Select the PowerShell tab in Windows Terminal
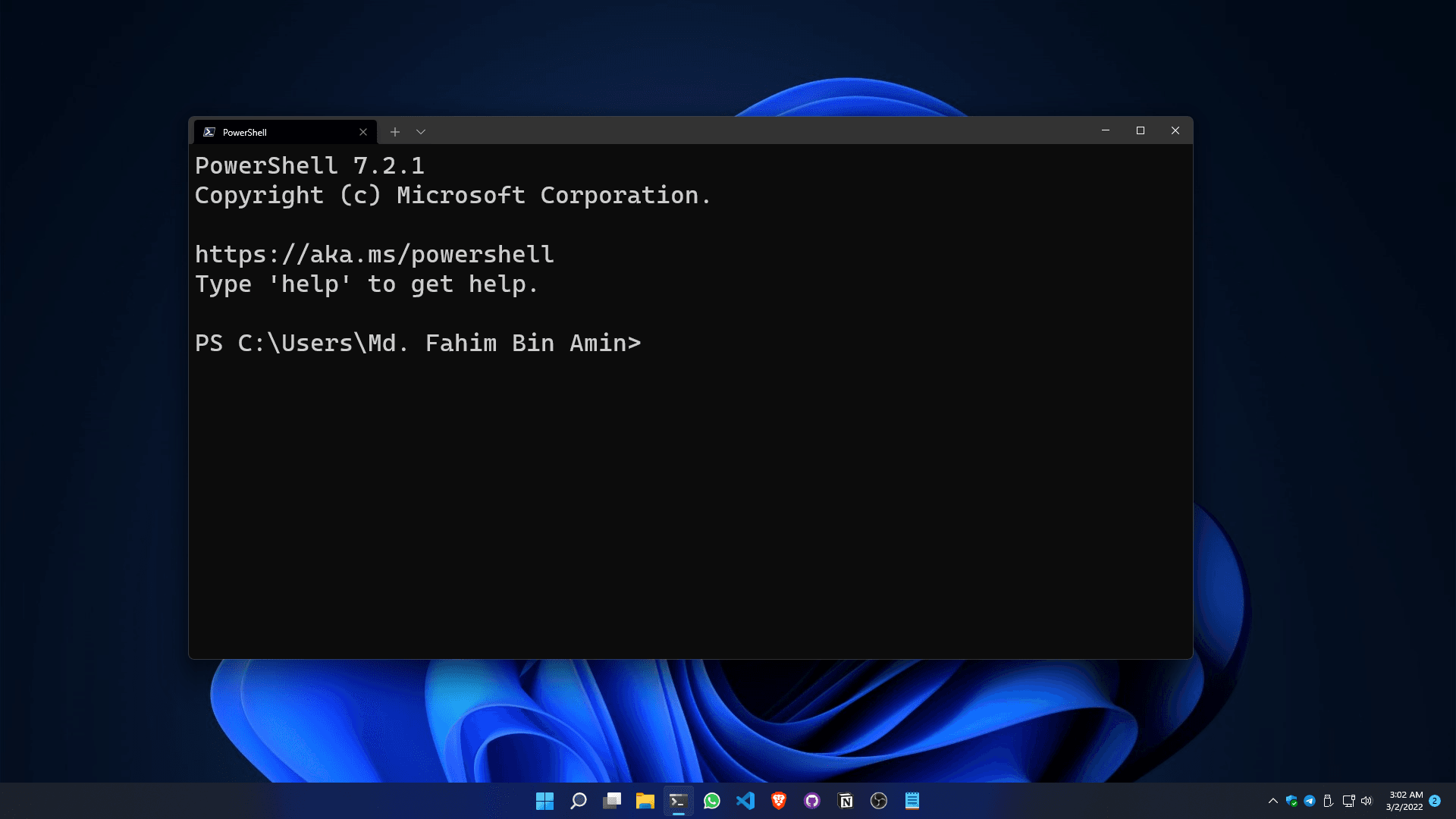The height and width of the screenshot is (819, 1456). pyautogui.click(x=285, y=132)
